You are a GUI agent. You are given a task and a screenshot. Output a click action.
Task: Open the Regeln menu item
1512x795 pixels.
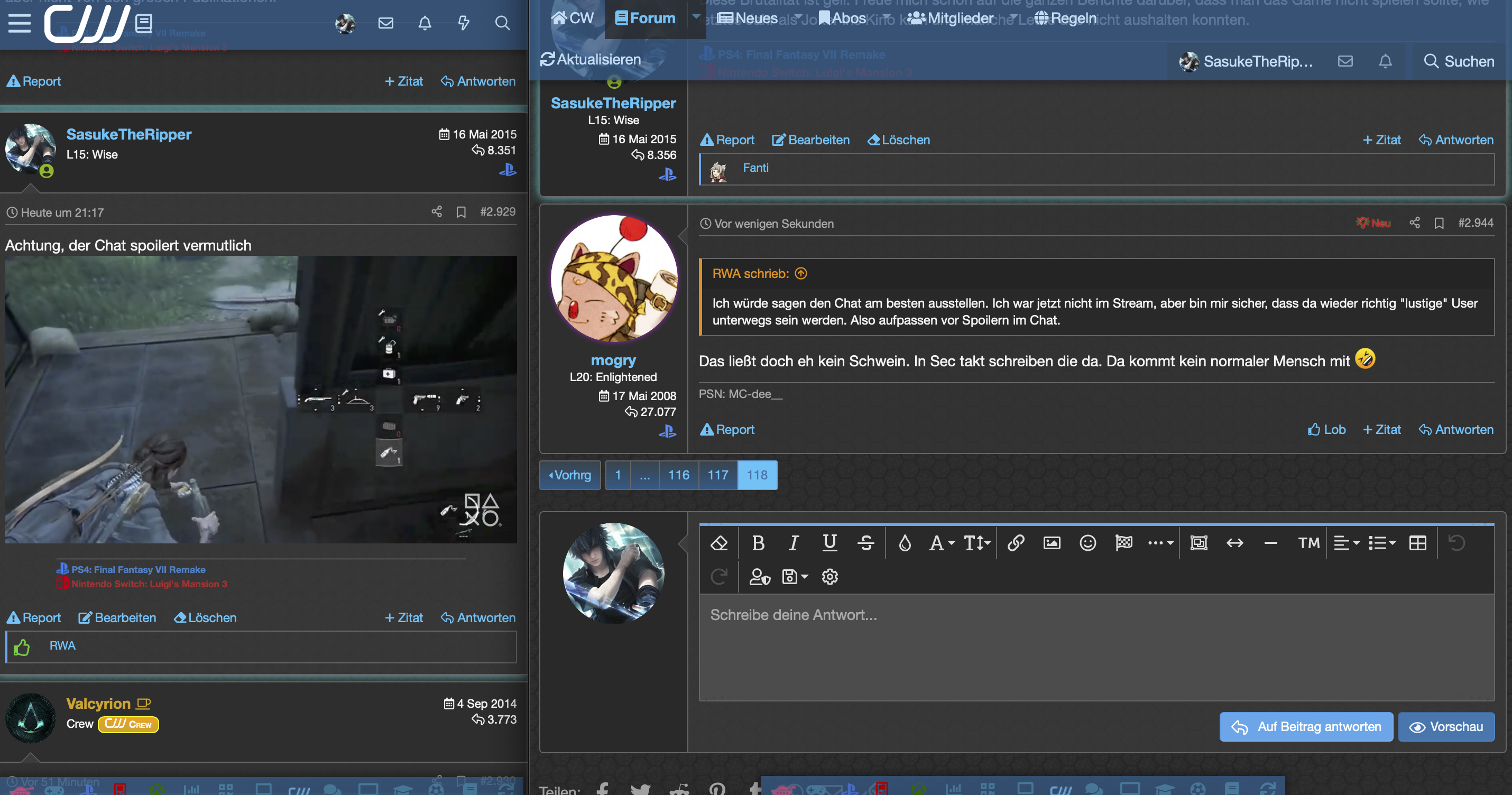click(1065, 18)
